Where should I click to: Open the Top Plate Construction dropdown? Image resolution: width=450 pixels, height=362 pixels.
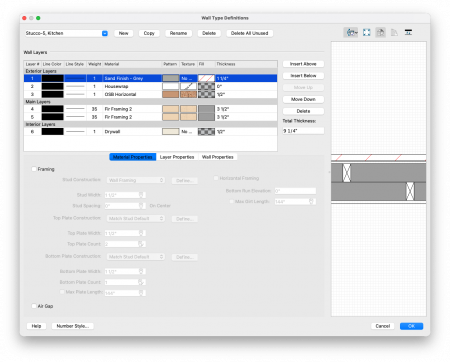tap(136, 218)
